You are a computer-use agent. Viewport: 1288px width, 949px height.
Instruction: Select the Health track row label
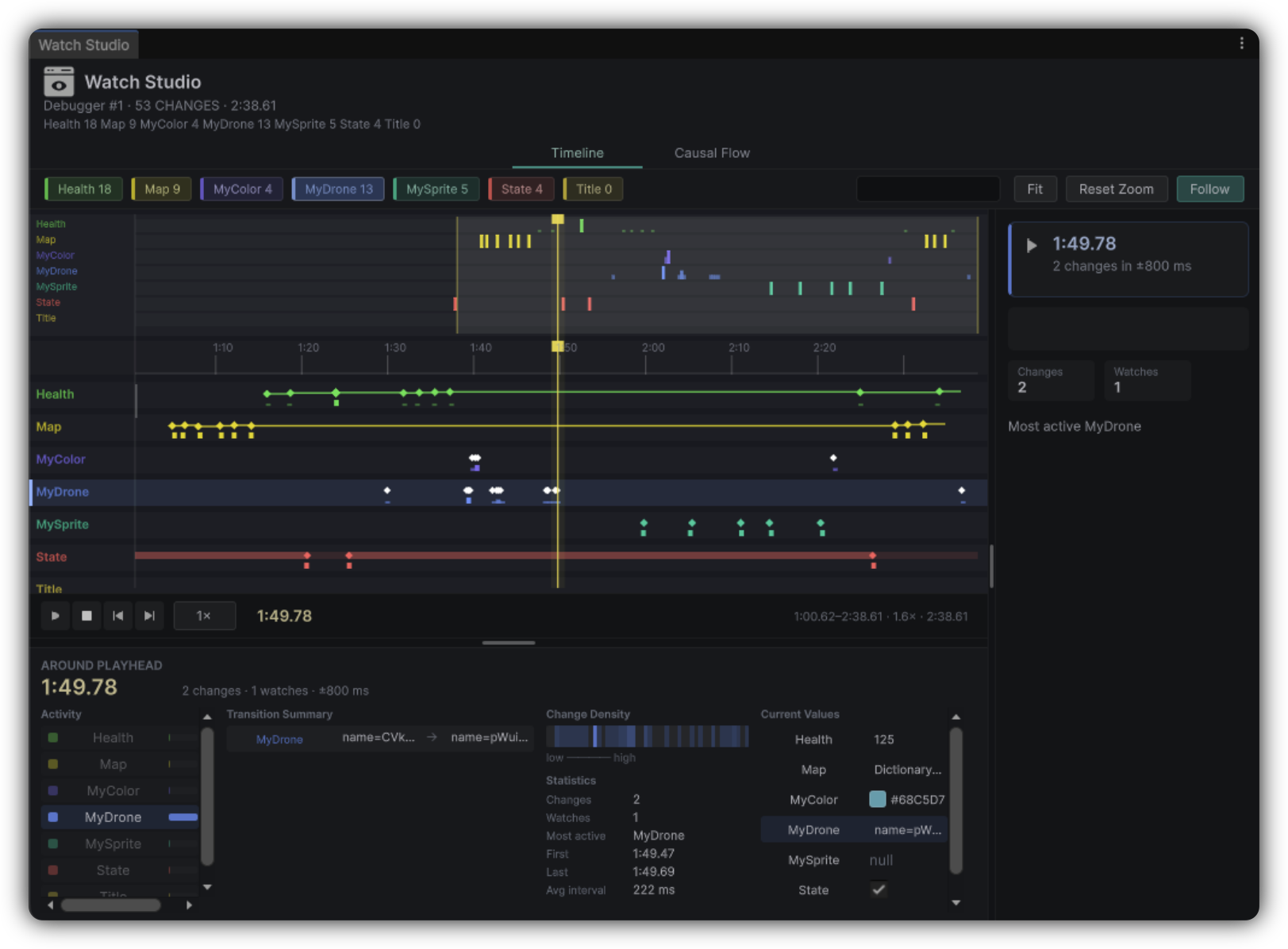point(55,394)
